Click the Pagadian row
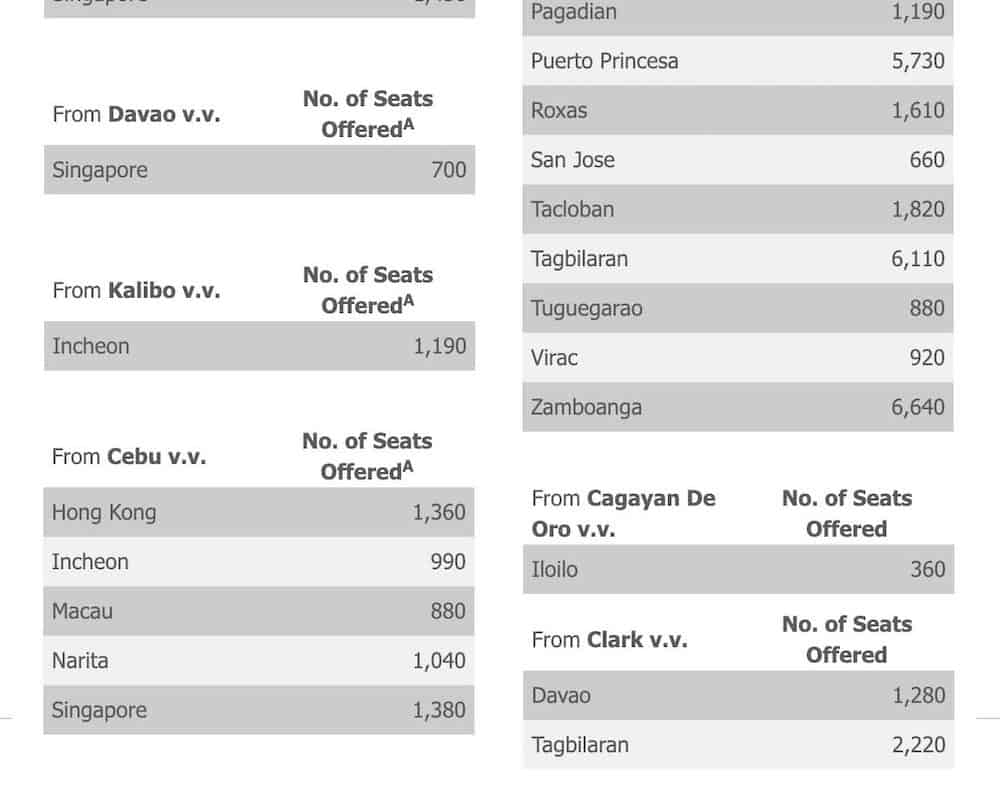This screenshot has width=1000, height=800. click(x=737, y=13)
